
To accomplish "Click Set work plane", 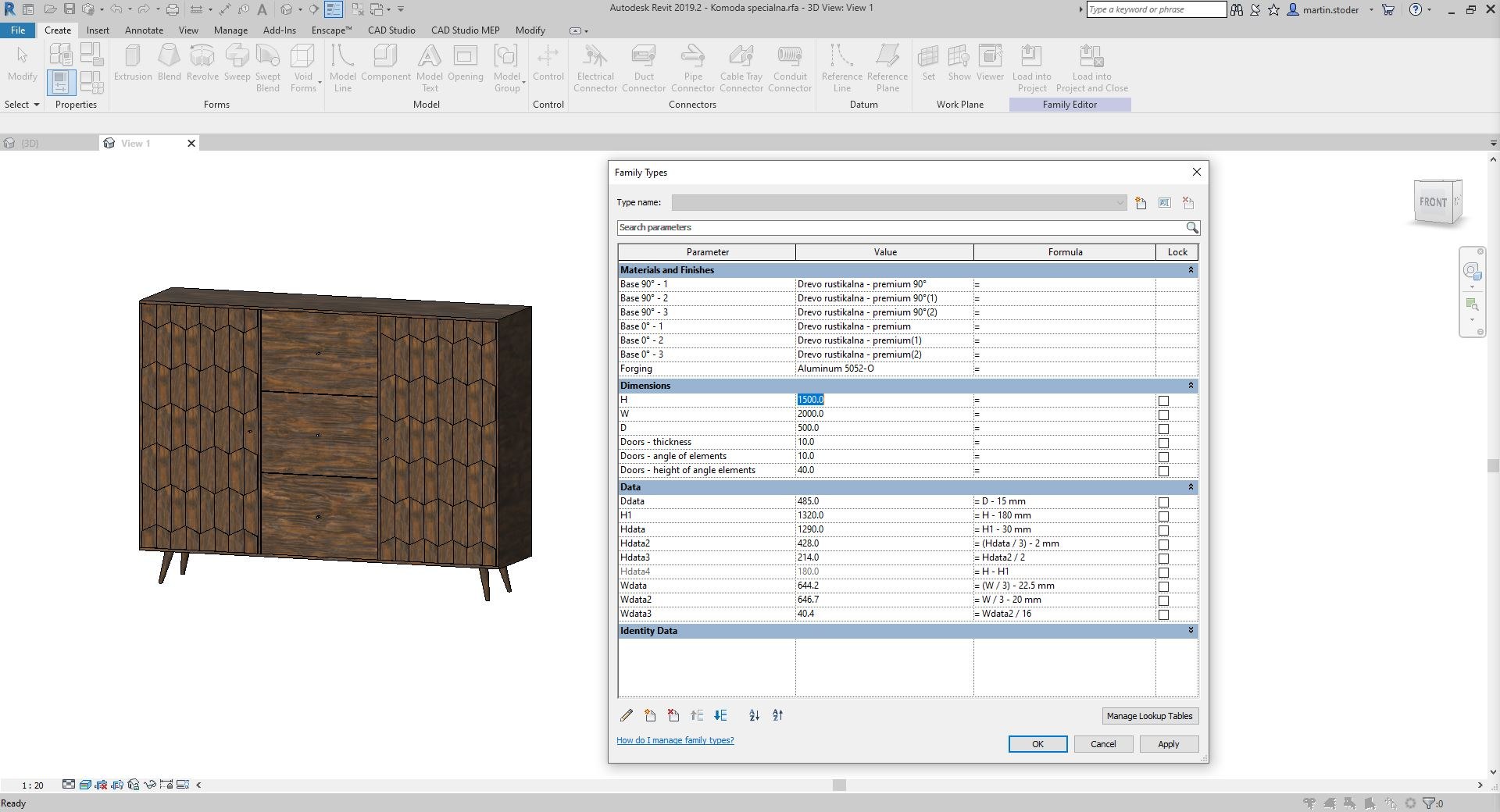I will point(928,62).
